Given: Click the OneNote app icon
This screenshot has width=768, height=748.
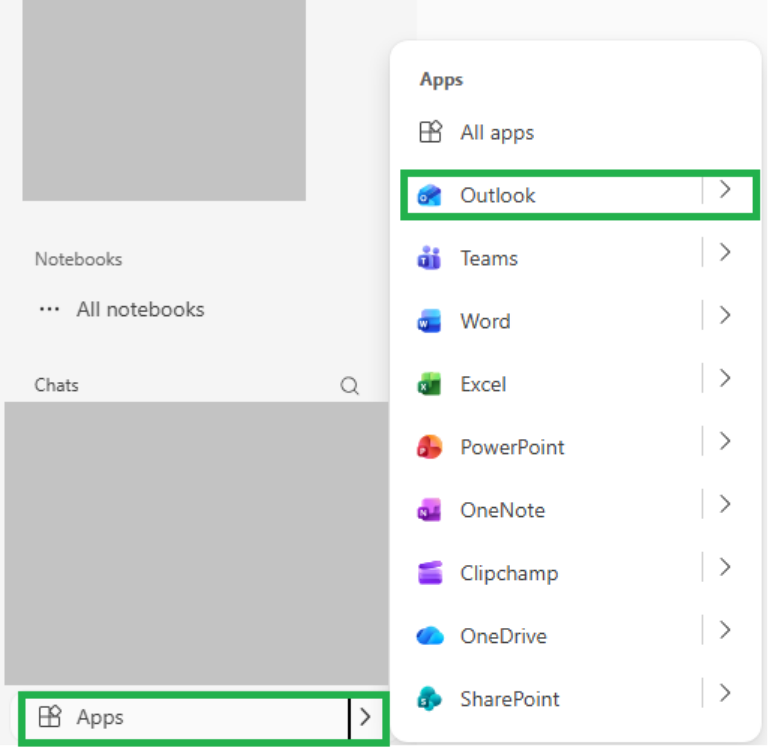Looking at the screenshot, I should pyautogui.click(x=430, y=510).
